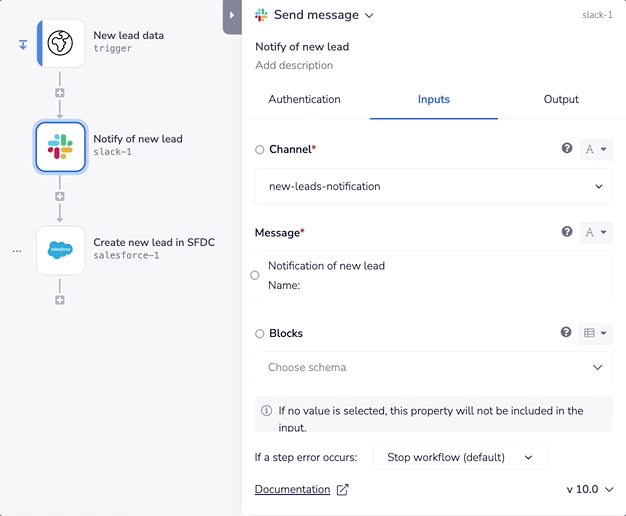Open the new-leads-notification channel dropdown
This screenshot has width=626, height=516.
tap(434, 186)
